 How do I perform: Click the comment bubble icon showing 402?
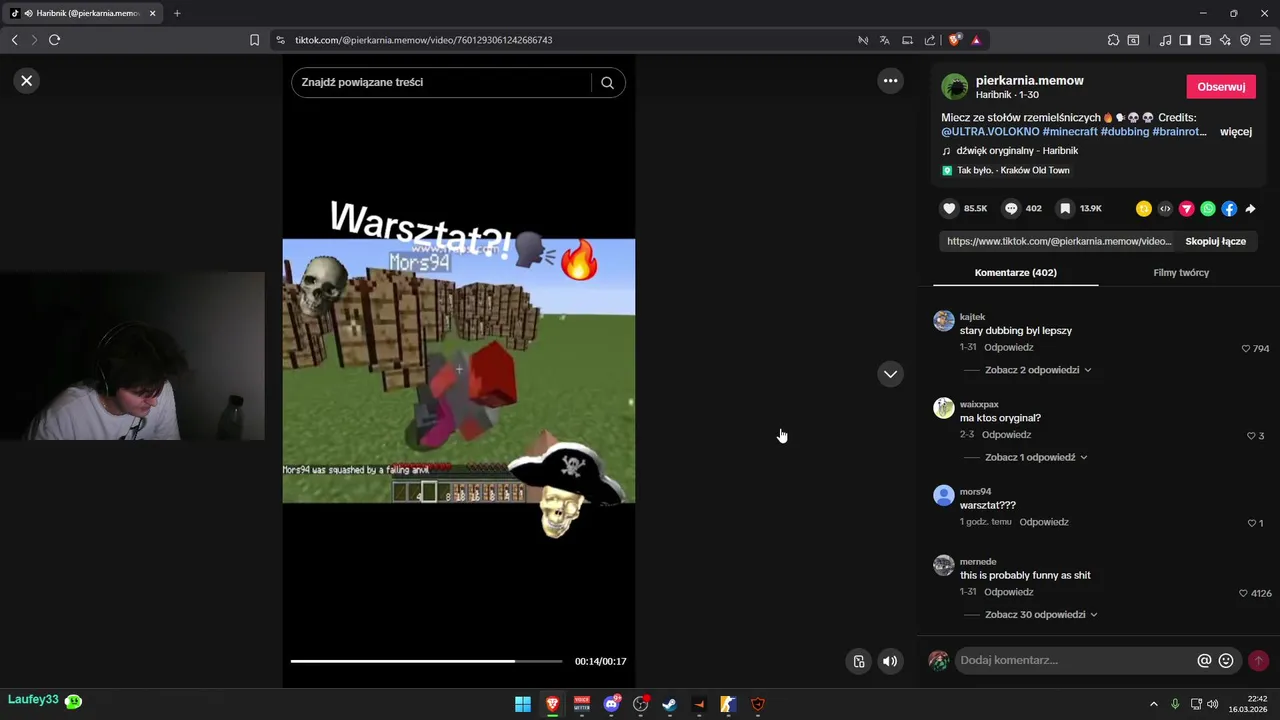coord(1011,208)
